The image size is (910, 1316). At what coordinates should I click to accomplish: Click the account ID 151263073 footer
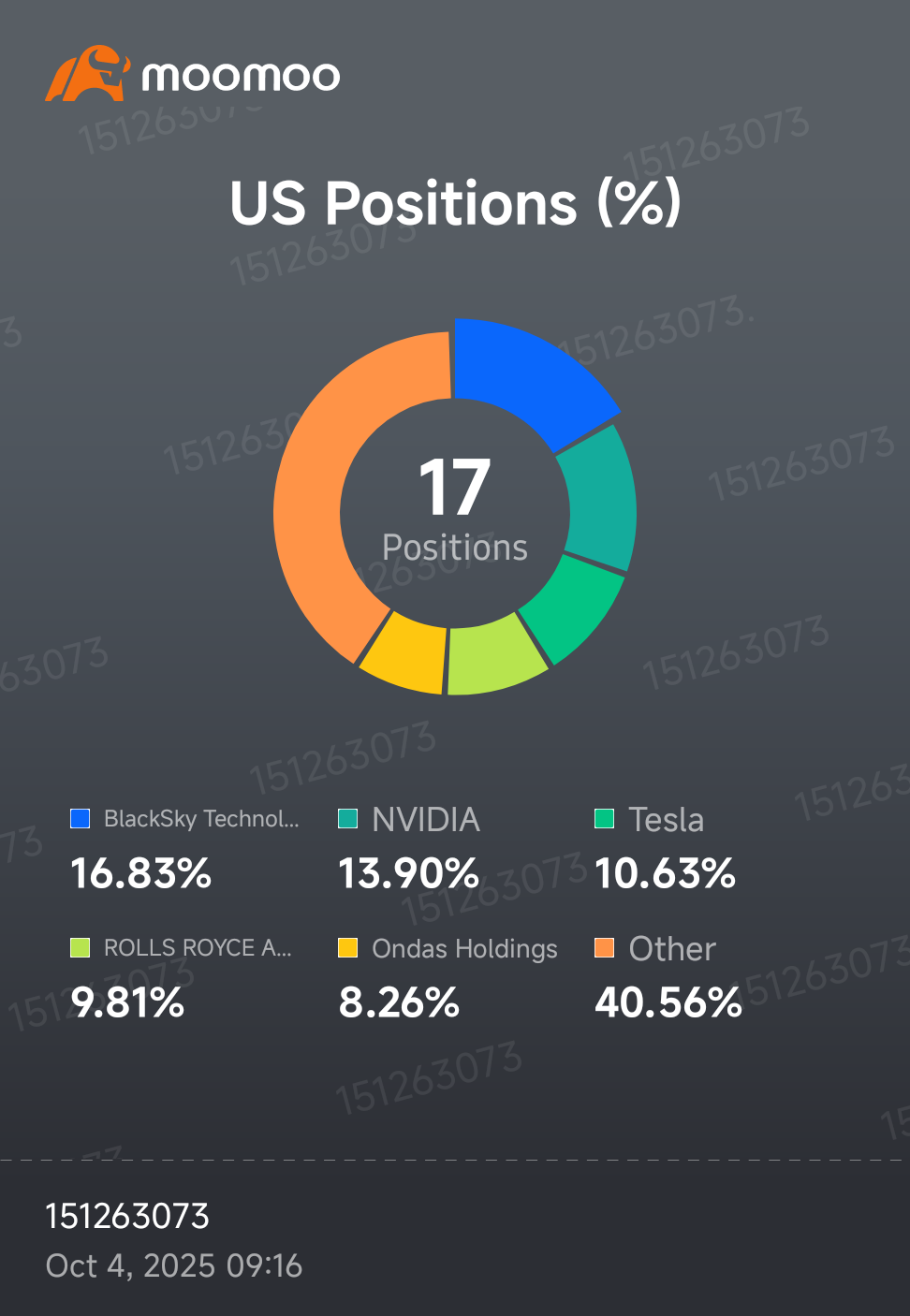127,1217
